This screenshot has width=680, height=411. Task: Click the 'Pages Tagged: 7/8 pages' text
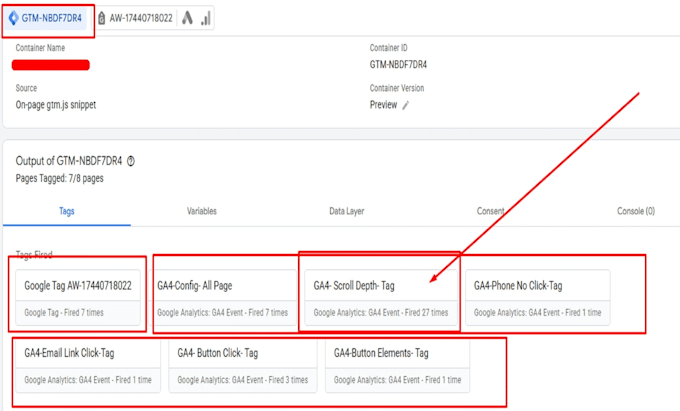(x=59, y=178)
